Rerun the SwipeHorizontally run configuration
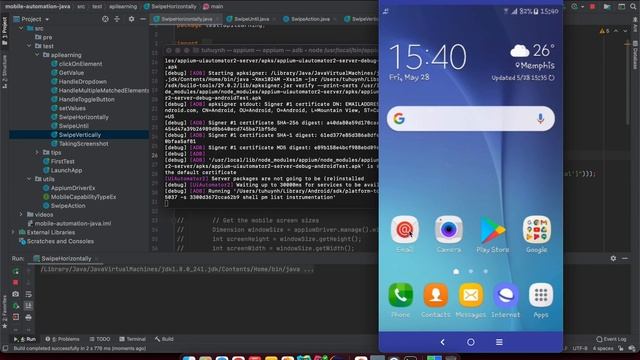Viewport: 640px width, 360px height. [16, 271]
